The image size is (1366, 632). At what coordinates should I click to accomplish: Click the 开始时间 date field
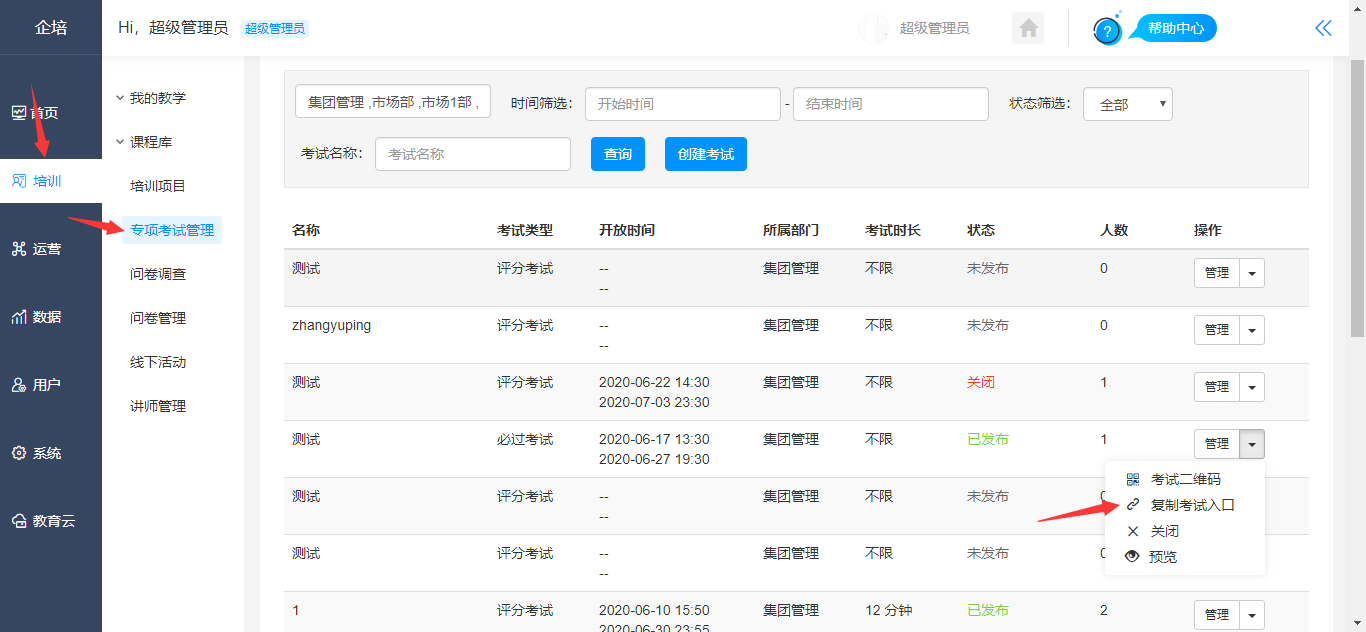(x=682, y=104)
